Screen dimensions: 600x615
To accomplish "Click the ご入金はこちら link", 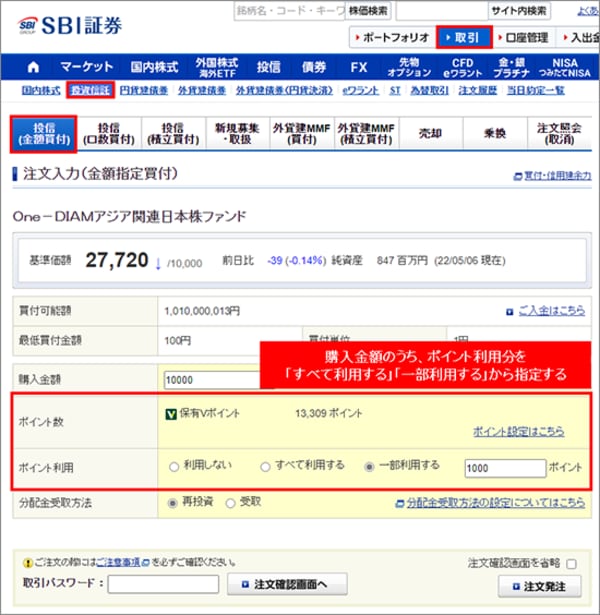I will click(x=552, y=311).
